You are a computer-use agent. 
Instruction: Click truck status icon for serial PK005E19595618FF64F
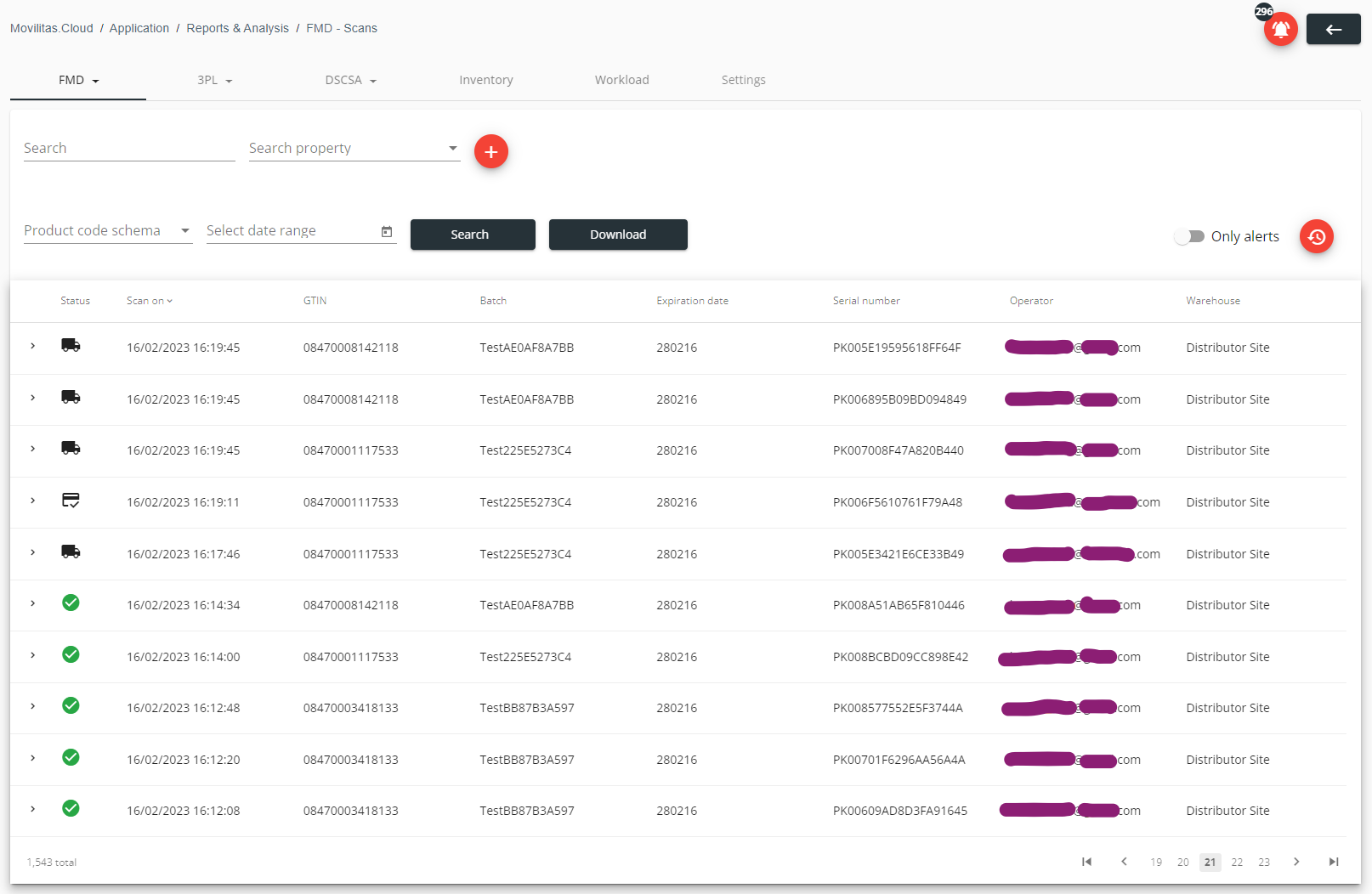point(71,345)
